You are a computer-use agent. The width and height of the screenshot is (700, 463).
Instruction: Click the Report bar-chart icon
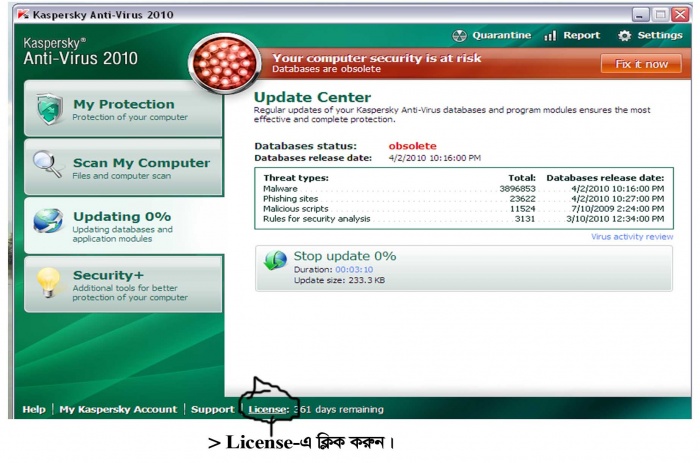tap(550, 36)
